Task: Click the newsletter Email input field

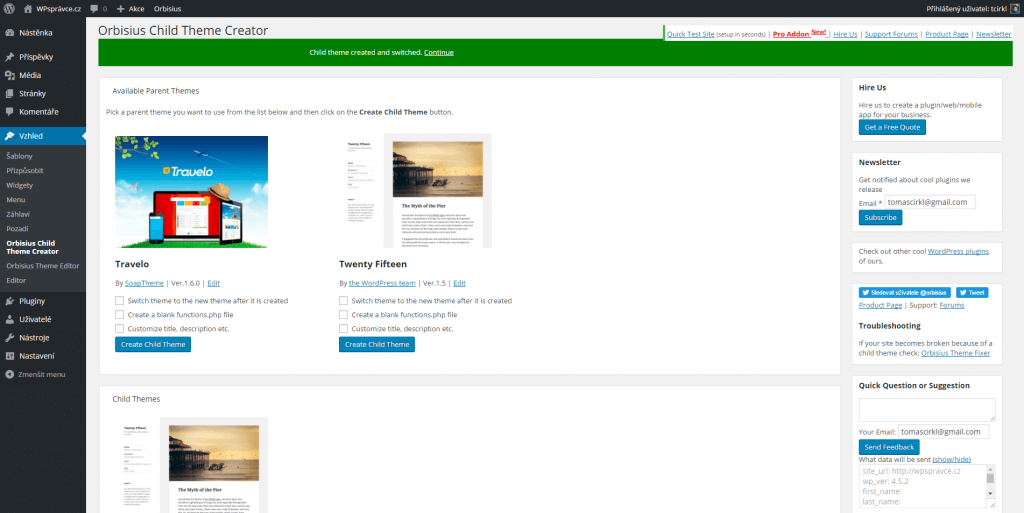Action: point(930,202)
